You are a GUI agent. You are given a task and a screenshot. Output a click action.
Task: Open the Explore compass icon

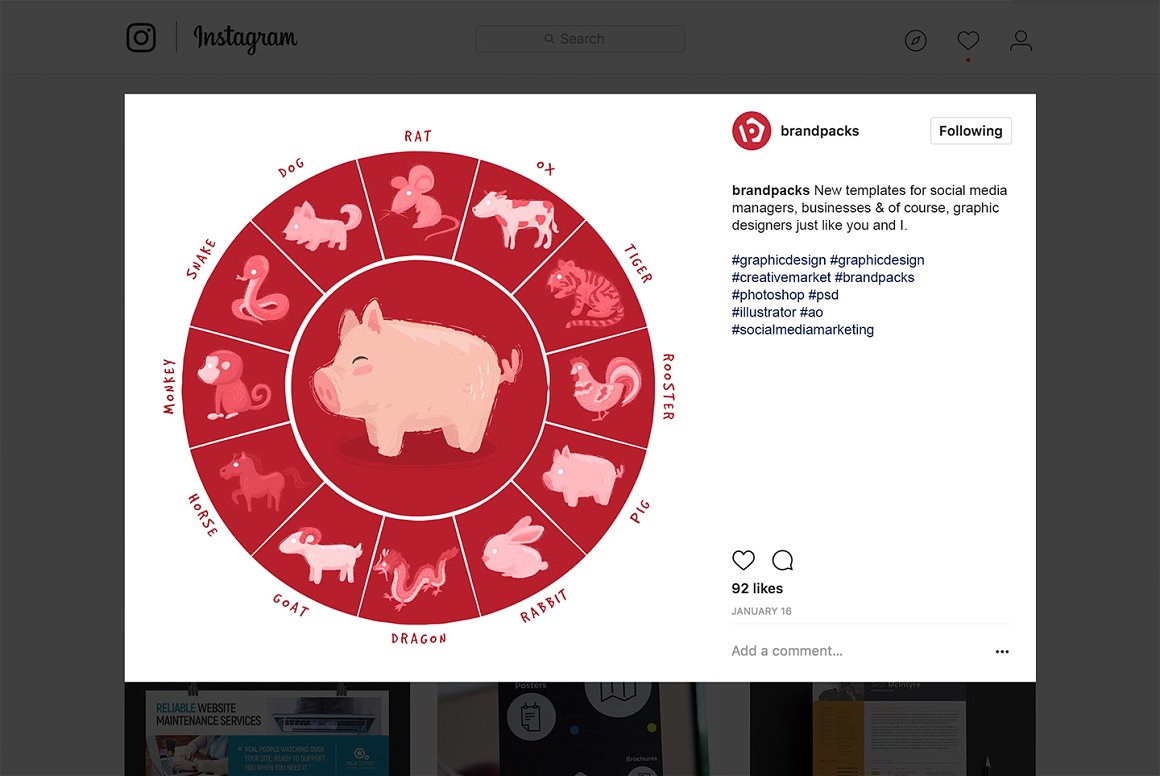pos(915,41)
